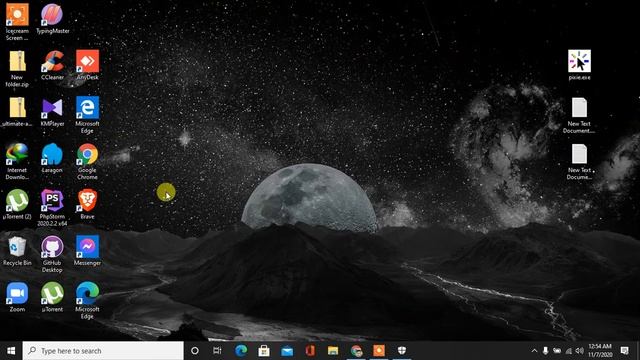The width and height of the screenshot is (640, 360).
Task: Select the Recycle Bin icon
Action: pos(17,251)
